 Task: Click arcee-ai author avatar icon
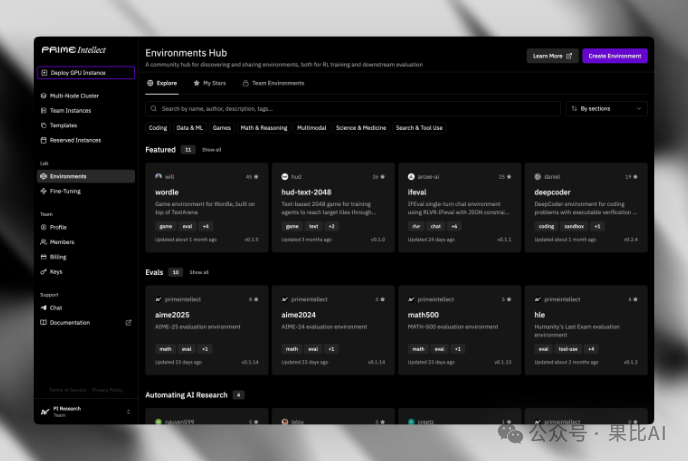pyautogui.click(x=411, y=176)
